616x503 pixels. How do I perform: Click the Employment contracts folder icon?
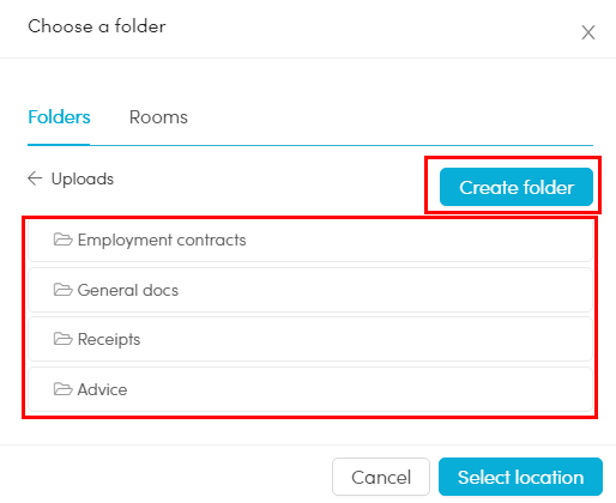(63, 239)
